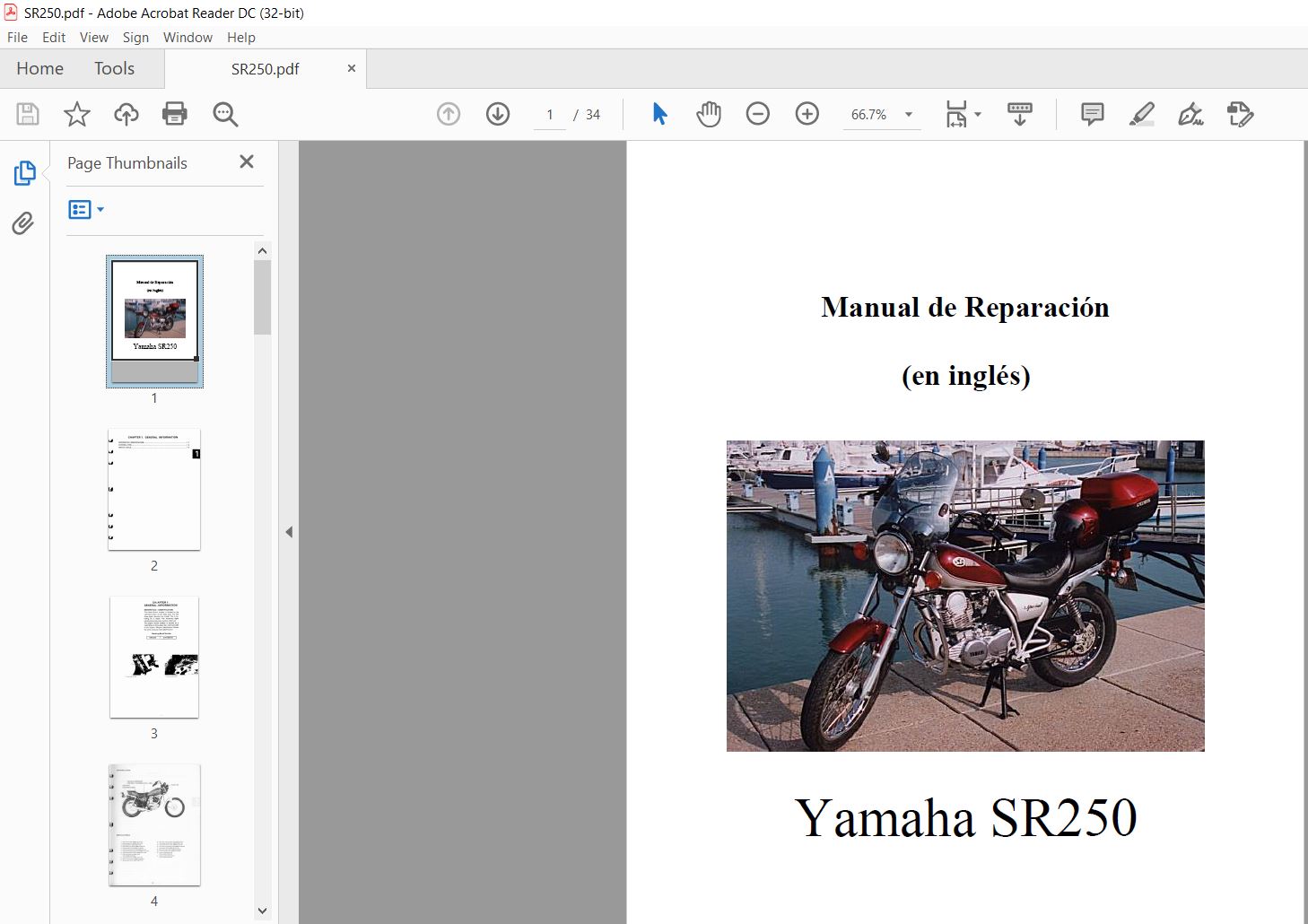Click the motorcycle photo on the page
The width and height of the screenshot is (1308, 924).
click(x=965, y=596)
